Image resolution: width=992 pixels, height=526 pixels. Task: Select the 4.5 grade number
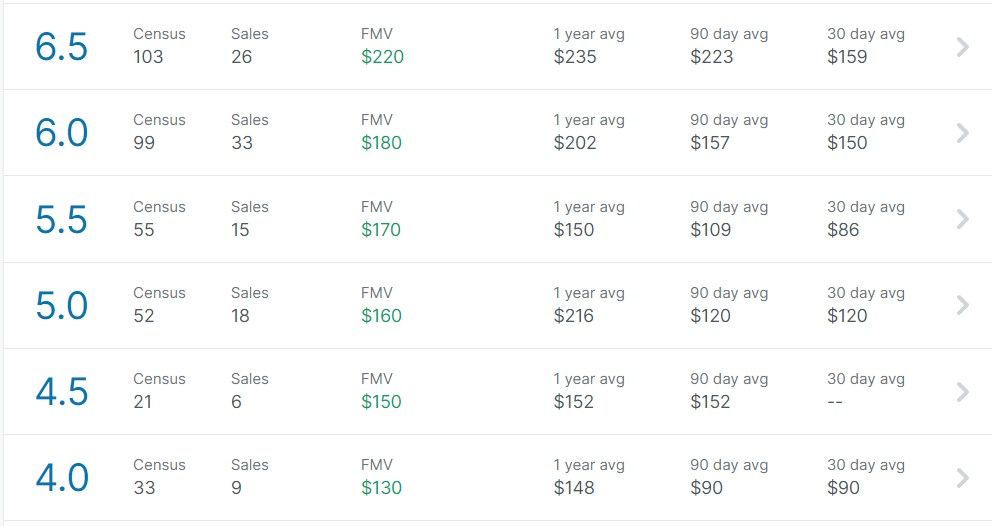pos(61,392)
